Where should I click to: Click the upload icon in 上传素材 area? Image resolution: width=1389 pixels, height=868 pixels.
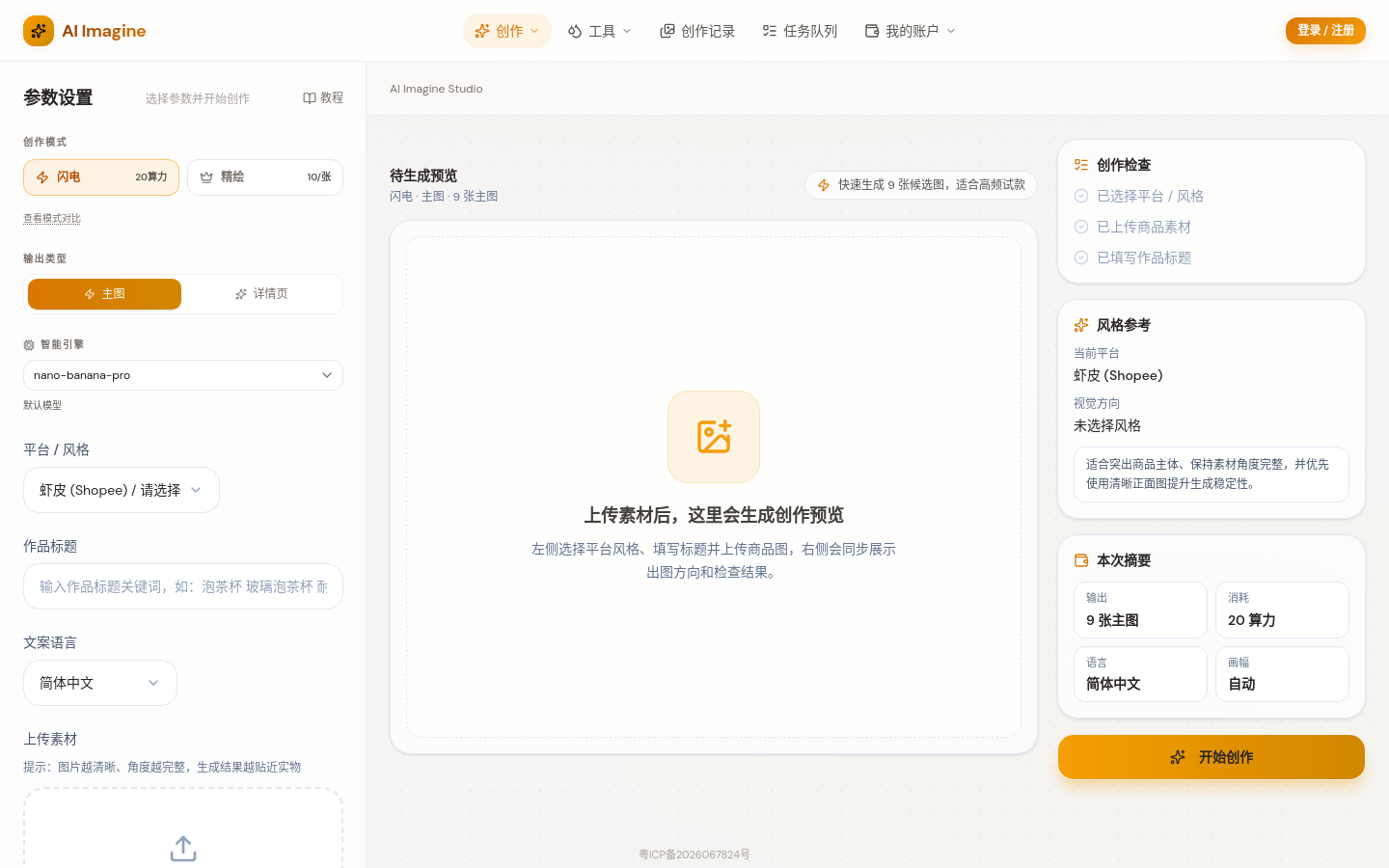[x=183, y=849]
